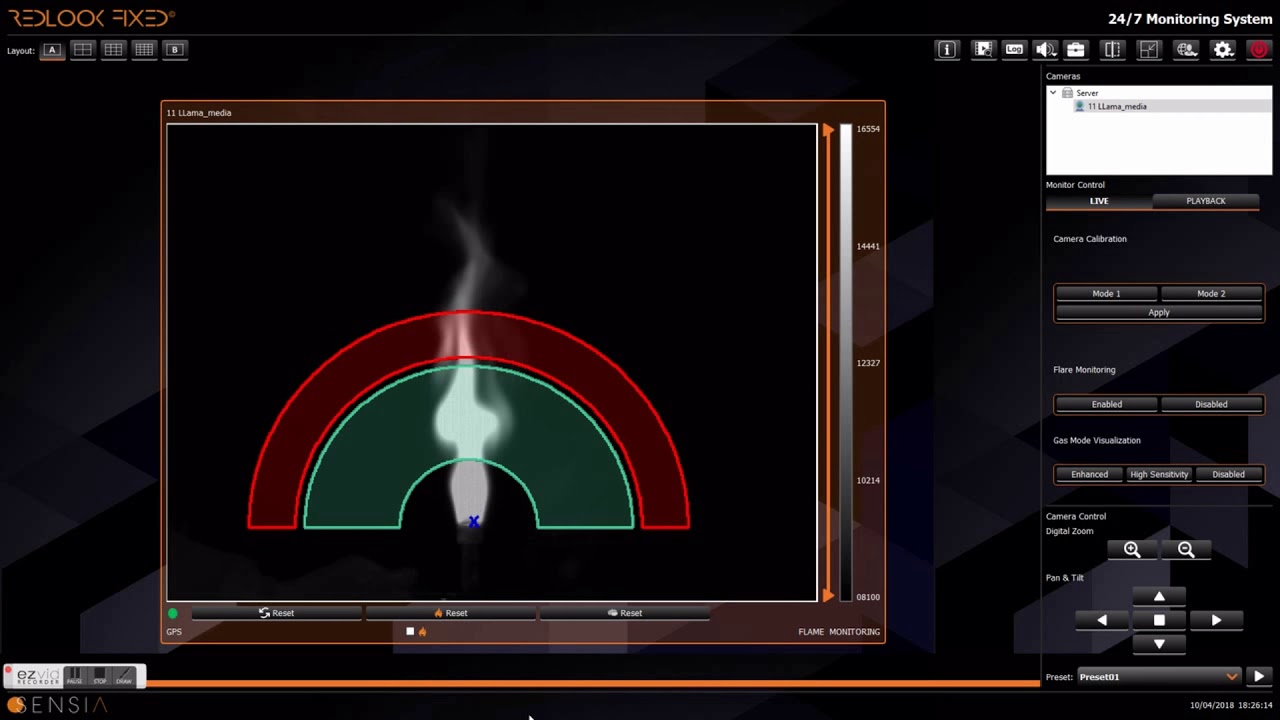
Task: Switch to the 3x3 grid layout
Action: point(113,50)
